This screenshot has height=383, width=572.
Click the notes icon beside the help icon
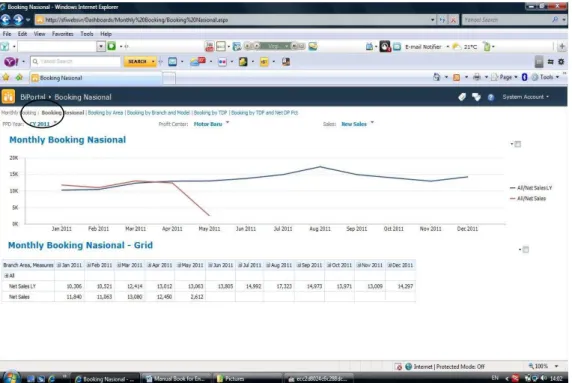[476, 97]
